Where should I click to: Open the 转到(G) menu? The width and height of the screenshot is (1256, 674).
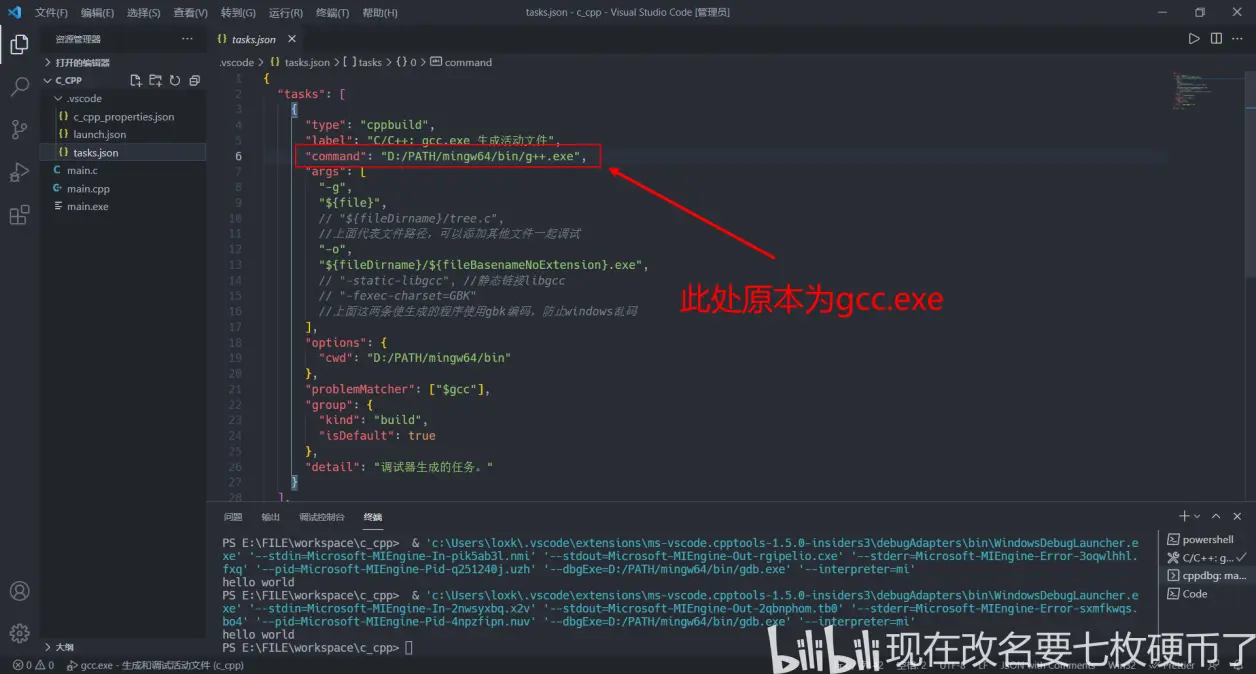[x=238, y=13]
